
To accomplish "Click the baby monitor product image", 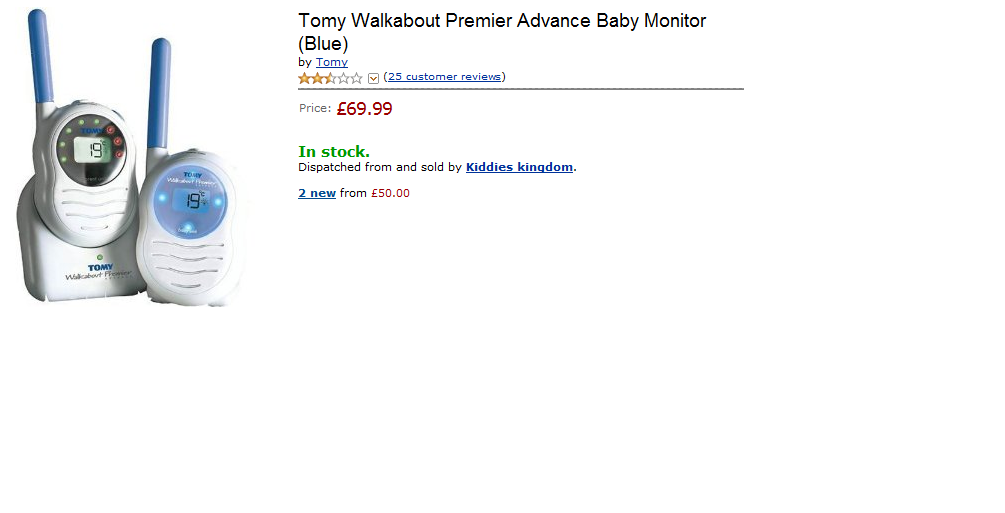I will (130, 160).
